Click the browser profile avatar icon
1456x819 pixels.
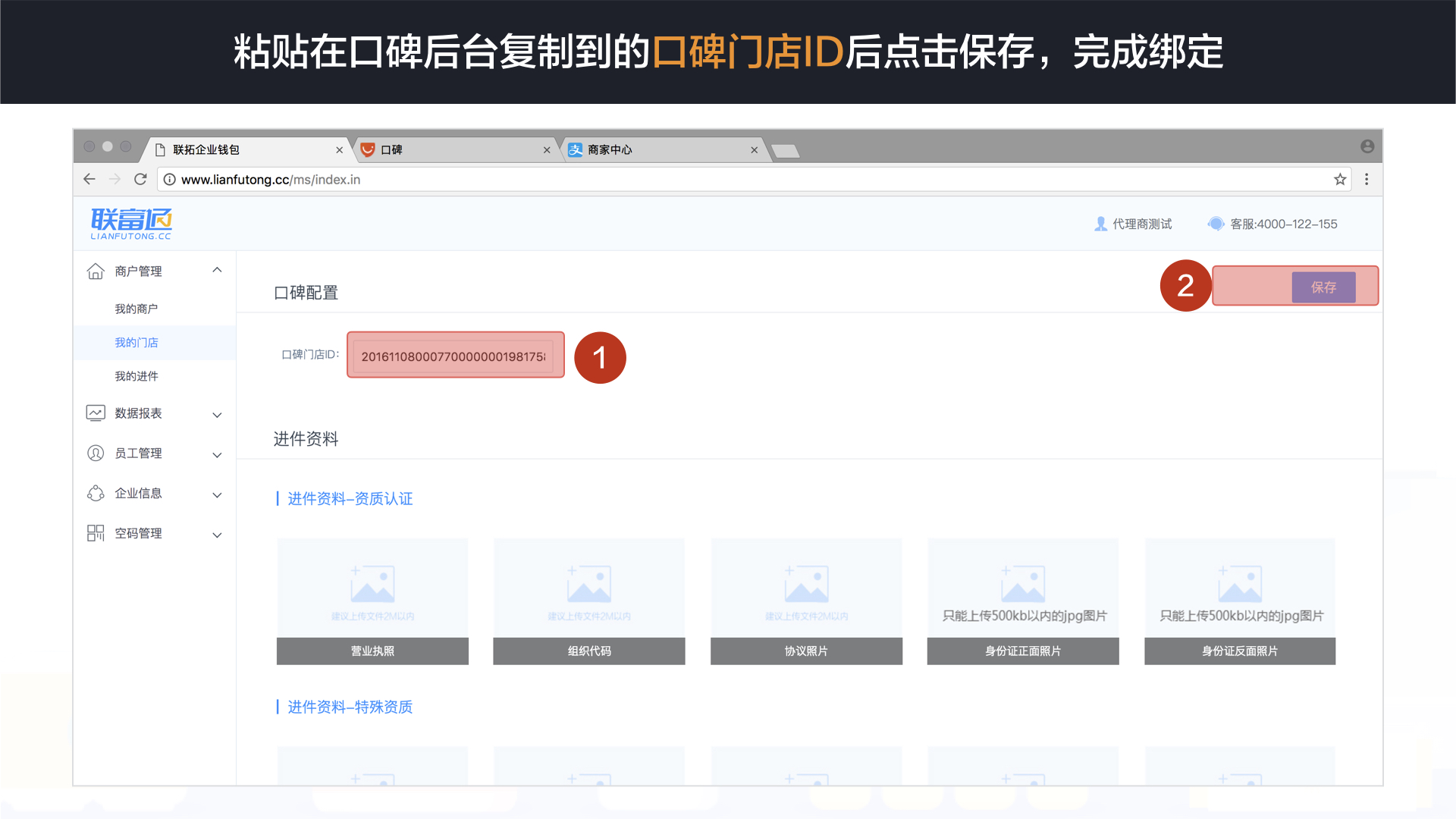[x=1367, y=146]
